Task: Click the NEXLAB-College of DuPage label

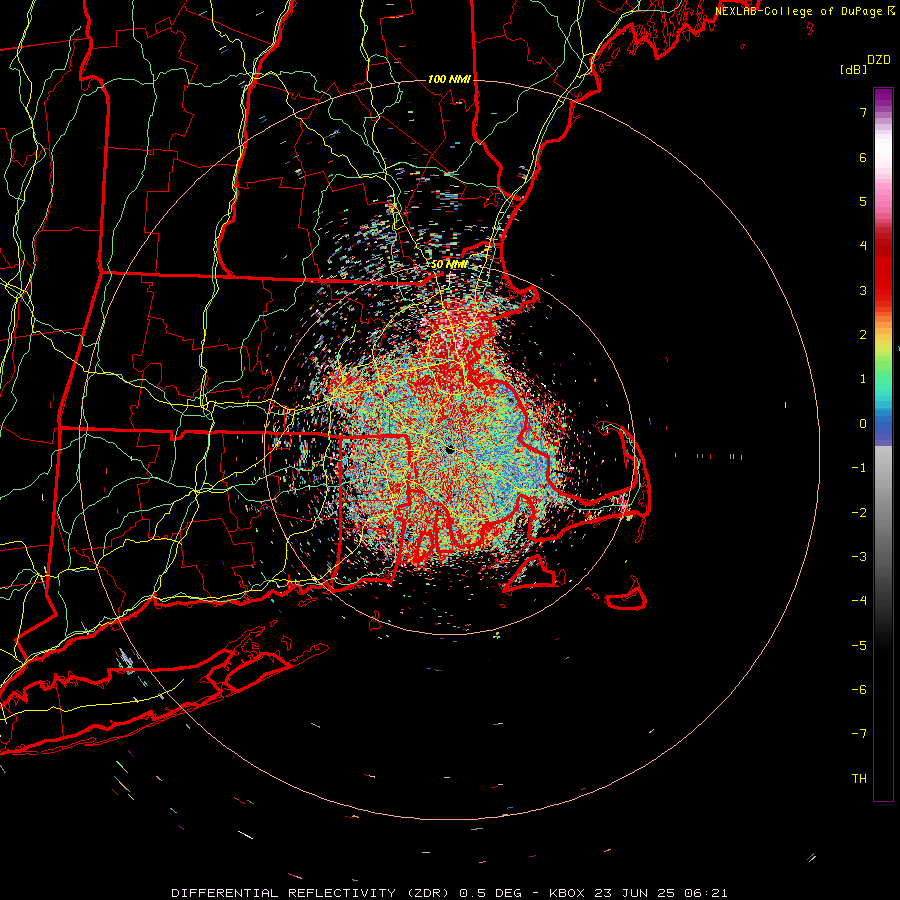Action: pyautogui.click(x=798, y=11)
